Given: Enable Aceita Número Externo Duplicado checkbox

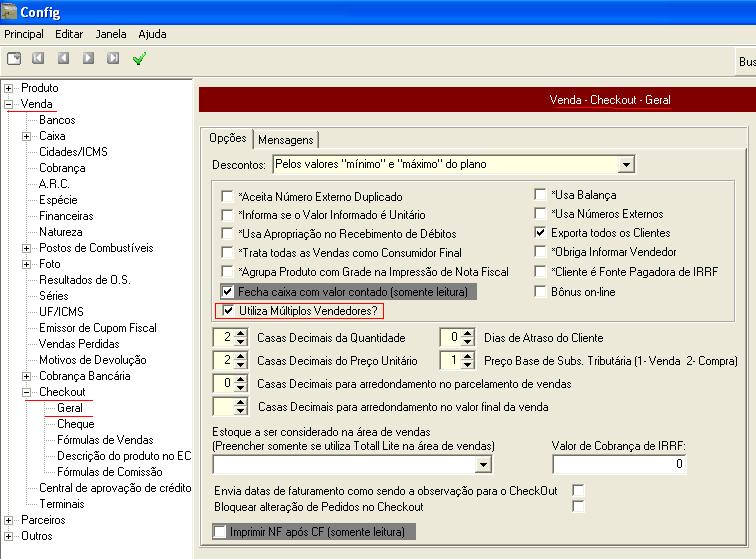Looking at the screenshot, I should [x=227, y=197].
